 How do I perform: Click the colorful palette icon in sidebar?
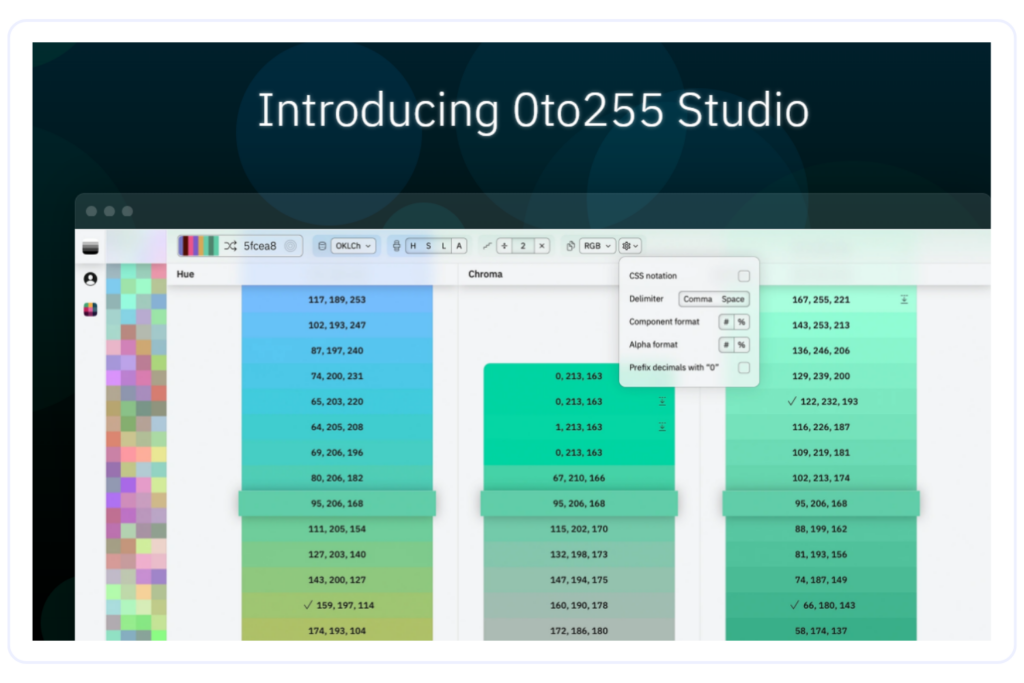pos(90,309)
